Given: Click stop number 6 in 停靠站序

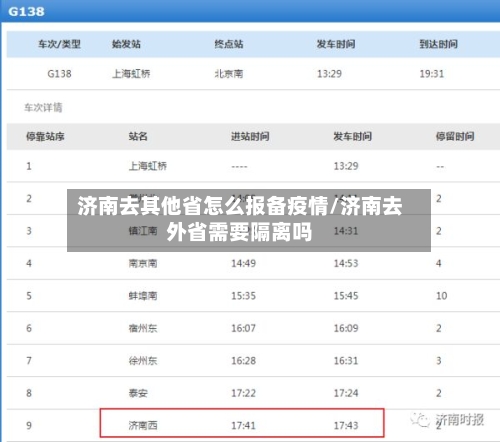Looking at the screenshot, I should point(29,328).
